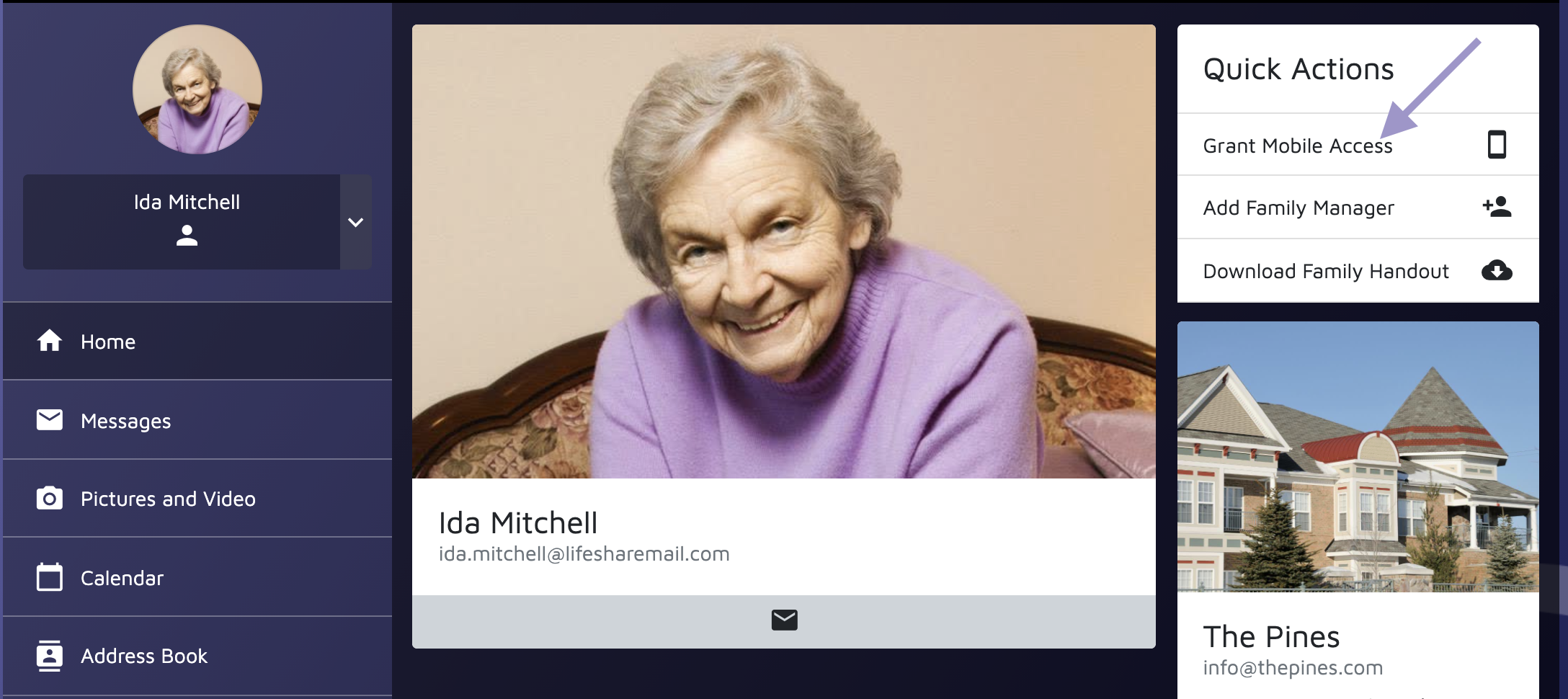The width and height of the screenshot is (1568, 699).
Task: Click the mobile phone icon for Grant Mobile Access
Action: tap(1497, 144)
